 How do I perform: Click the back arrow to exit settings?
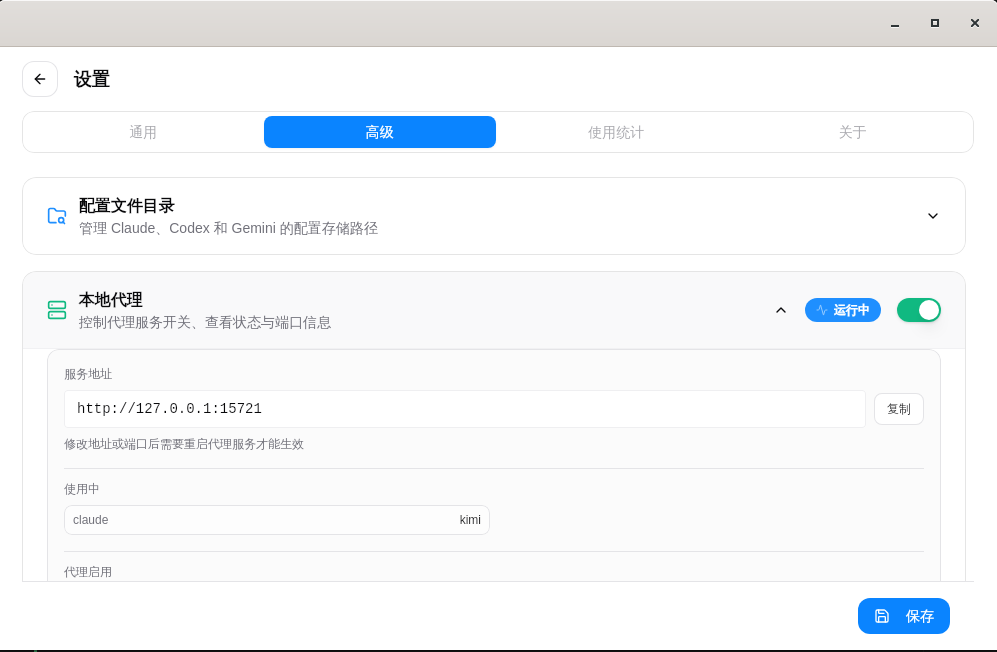(40, 79)
